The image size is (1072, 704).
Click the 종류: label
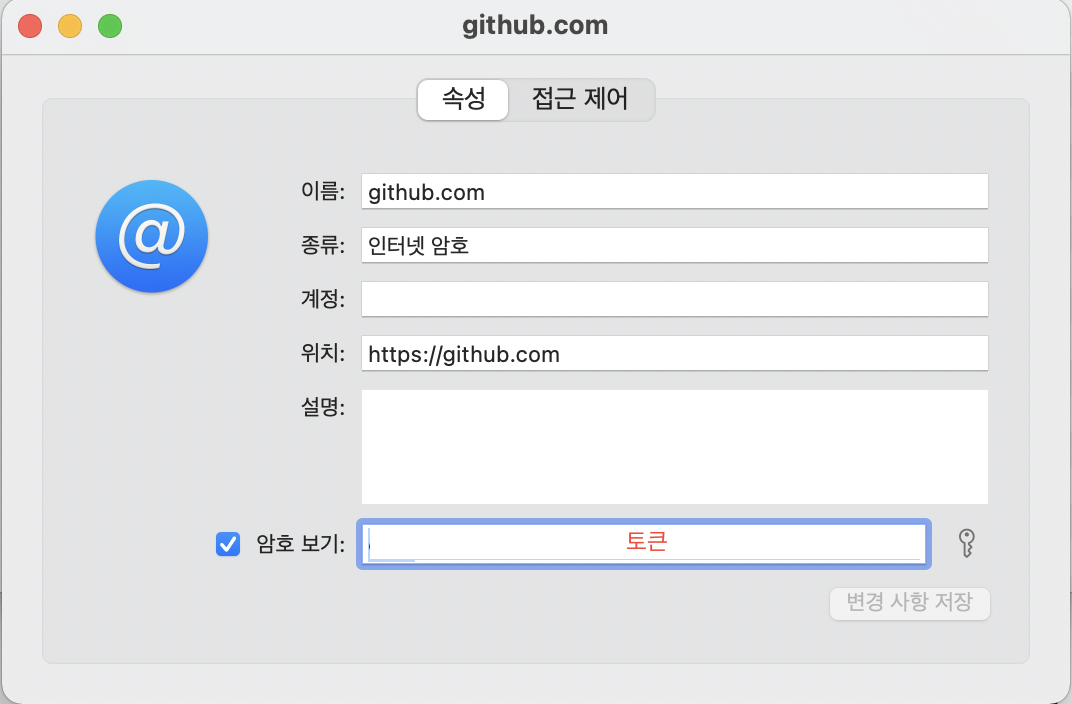(x=323, y=245)
